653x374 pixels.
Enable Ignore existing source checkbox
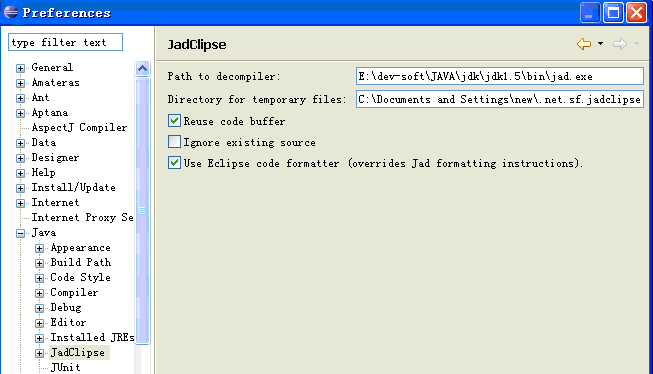[x=174, y=142]
